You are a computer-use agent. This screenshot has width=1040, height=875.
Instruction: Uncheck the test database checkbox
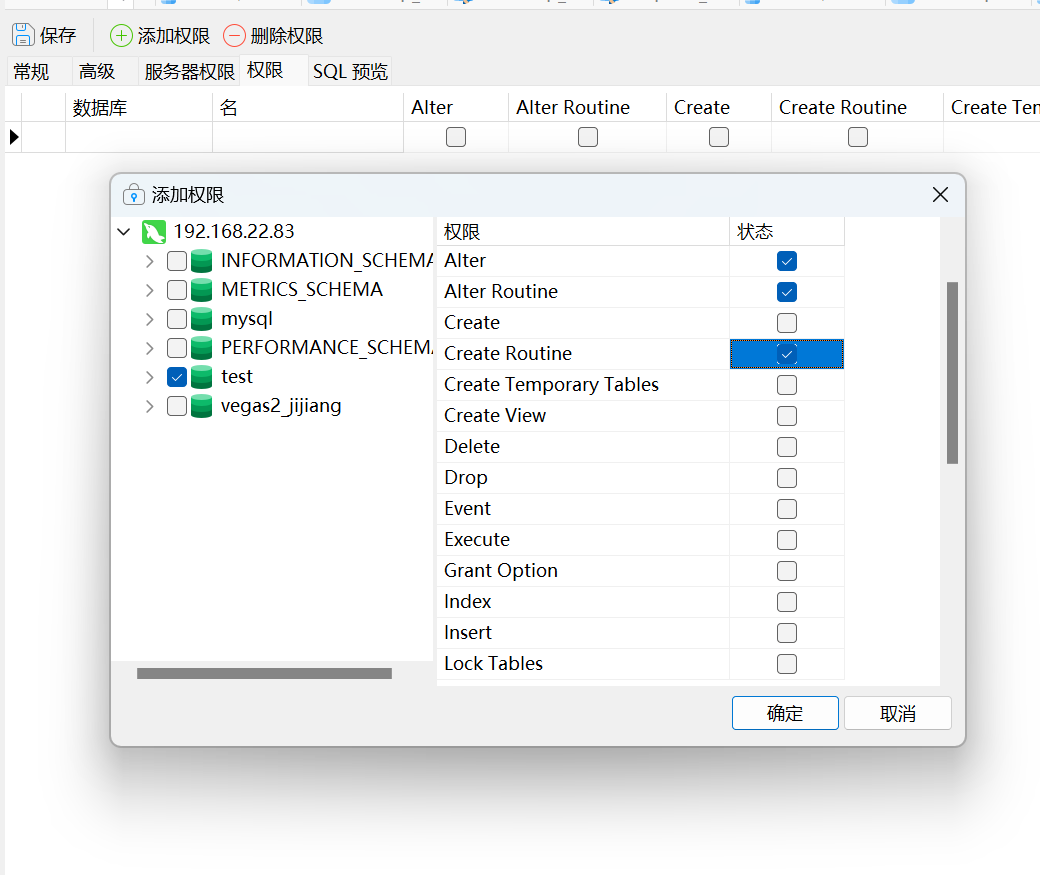point(177,377)
